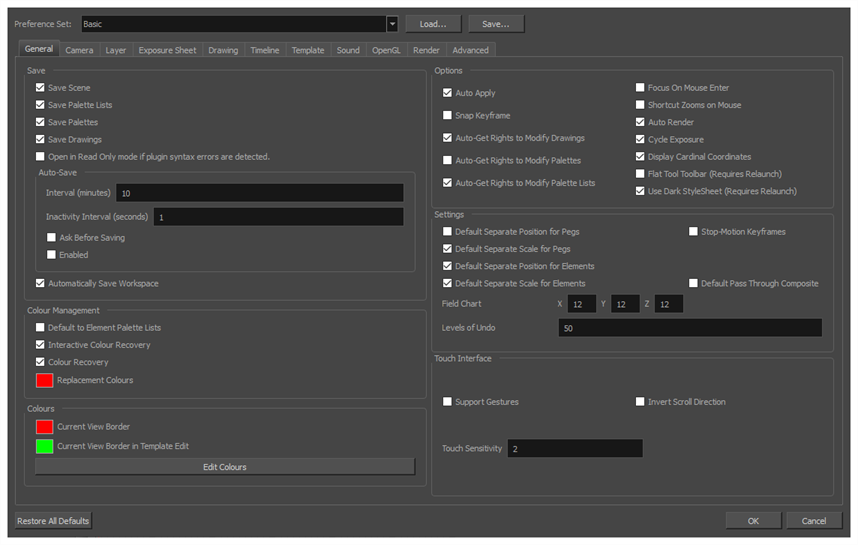The image size is (858, 545).
Task: Click the Levels of Undo field
Action: click(690, 328)
